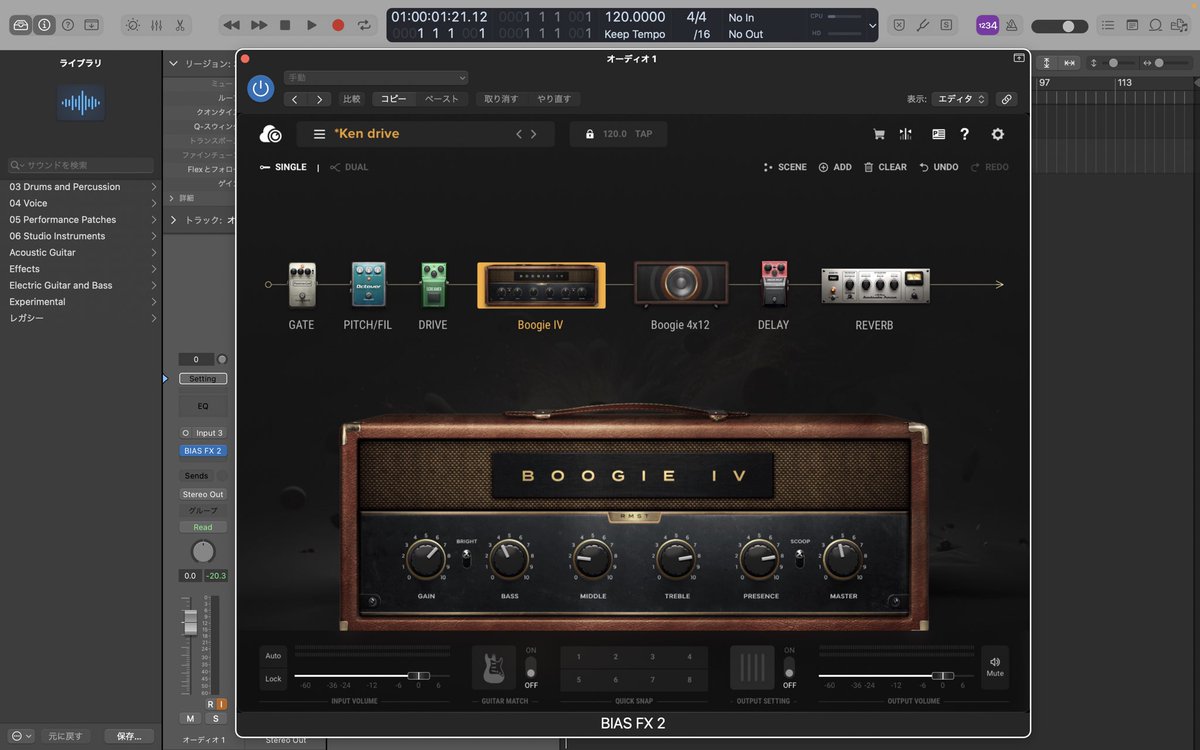
Task: Switch to SINGLE signal path mode
Action: [283, 167]
